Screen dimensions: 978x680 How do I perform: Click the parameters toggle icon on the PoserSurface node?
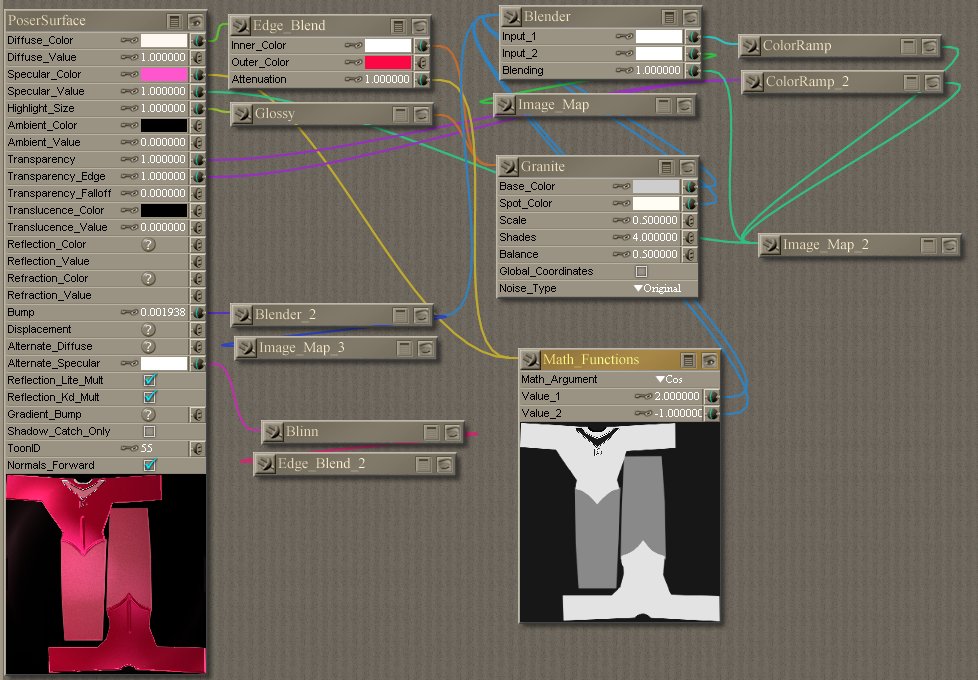[x=175, y=21]
